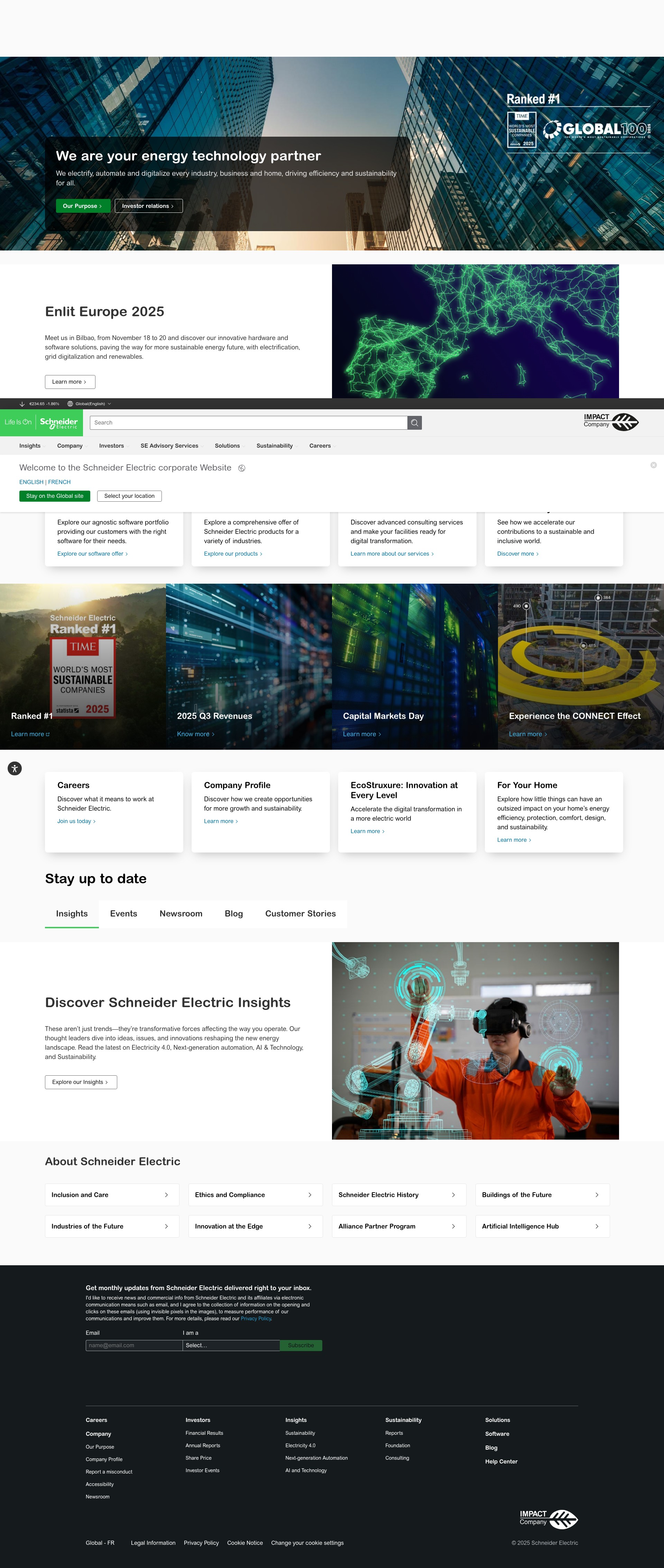
Task: Click the TIME sustainable companies badge in hero
Action: [522, 130]
